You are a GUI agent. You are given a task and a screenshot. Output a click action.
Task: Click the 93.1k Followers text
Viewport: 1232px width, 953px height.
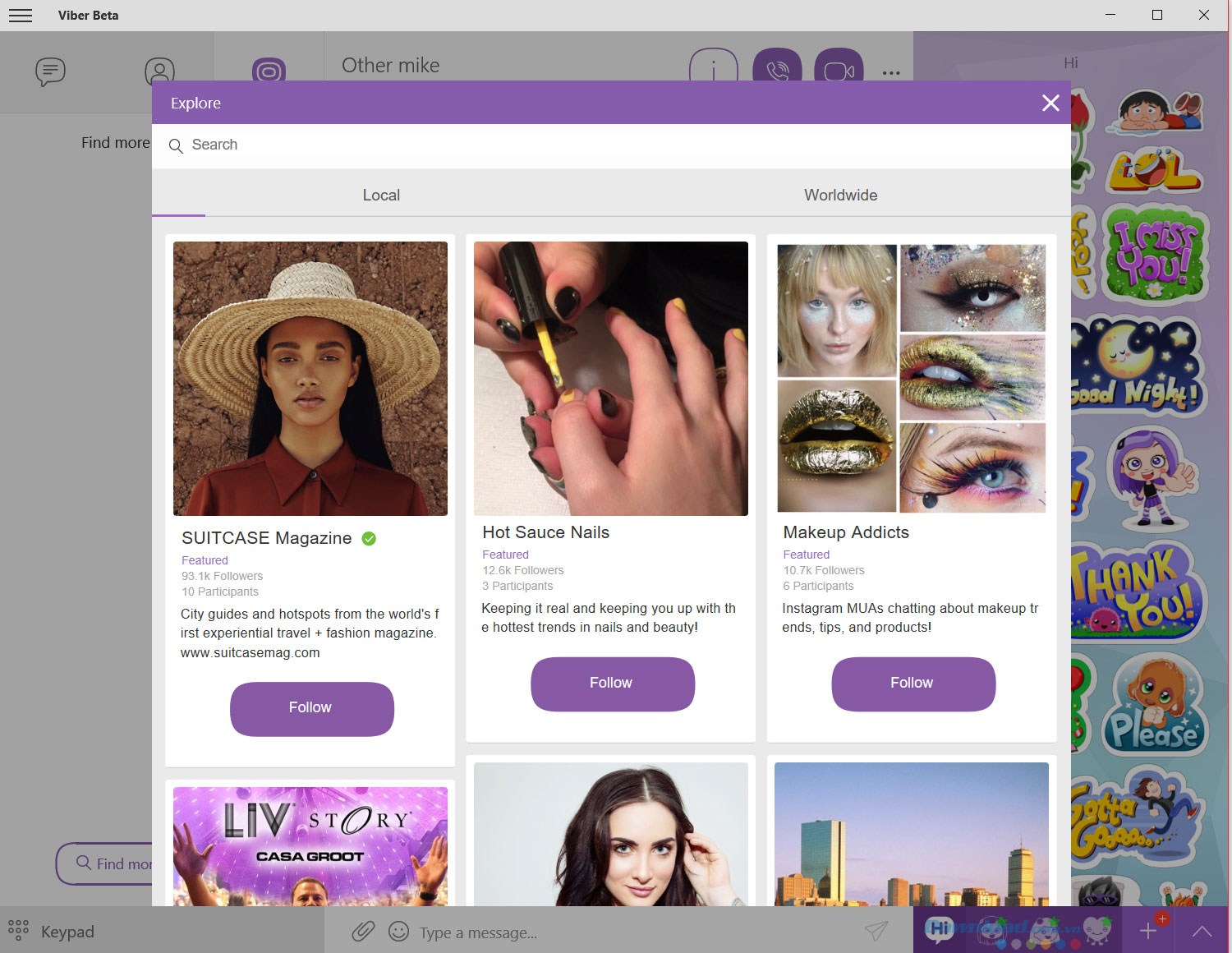tap(223, 576)
